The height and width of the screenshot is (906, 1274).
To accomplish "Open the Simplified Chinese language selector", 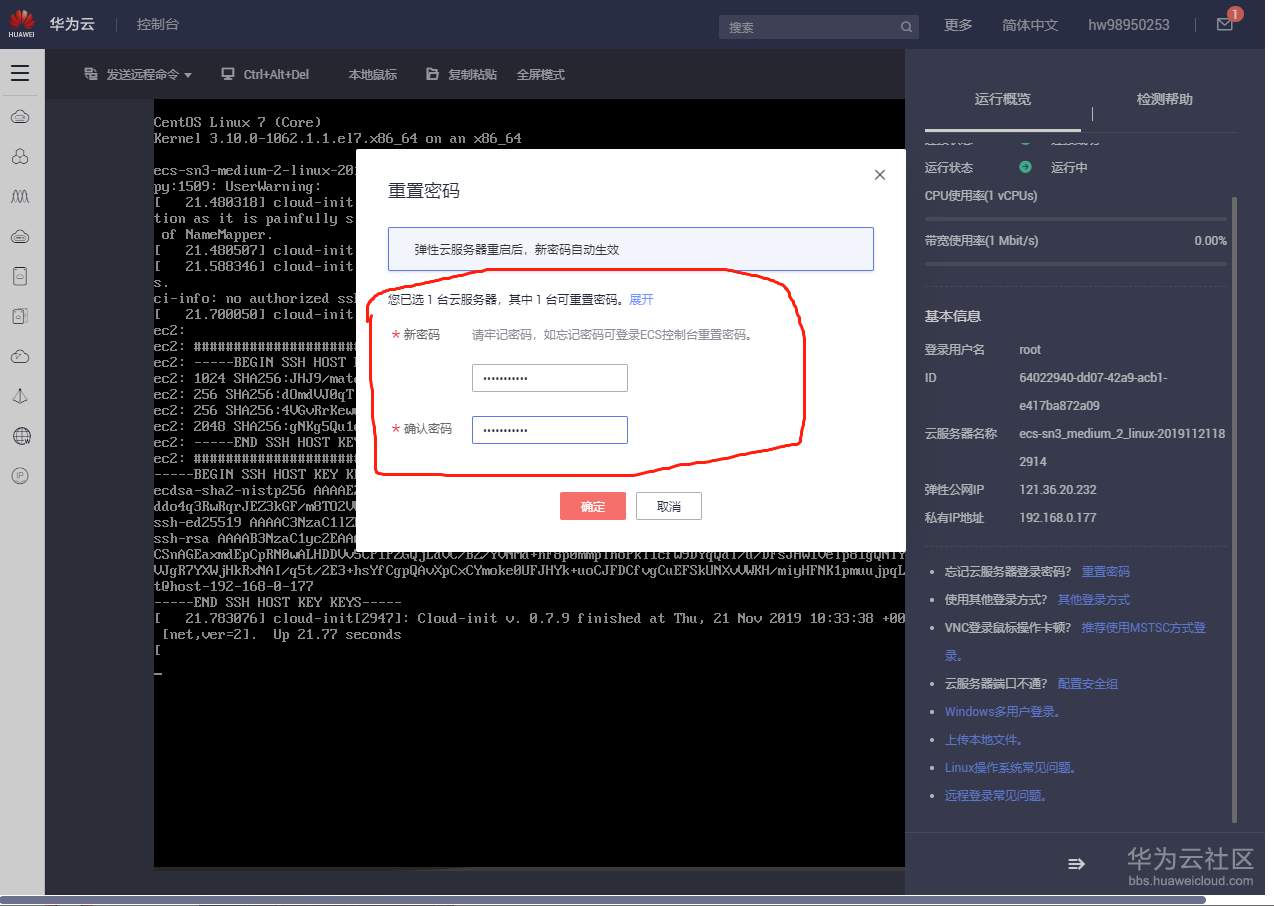I will [x=1030, y=25].
